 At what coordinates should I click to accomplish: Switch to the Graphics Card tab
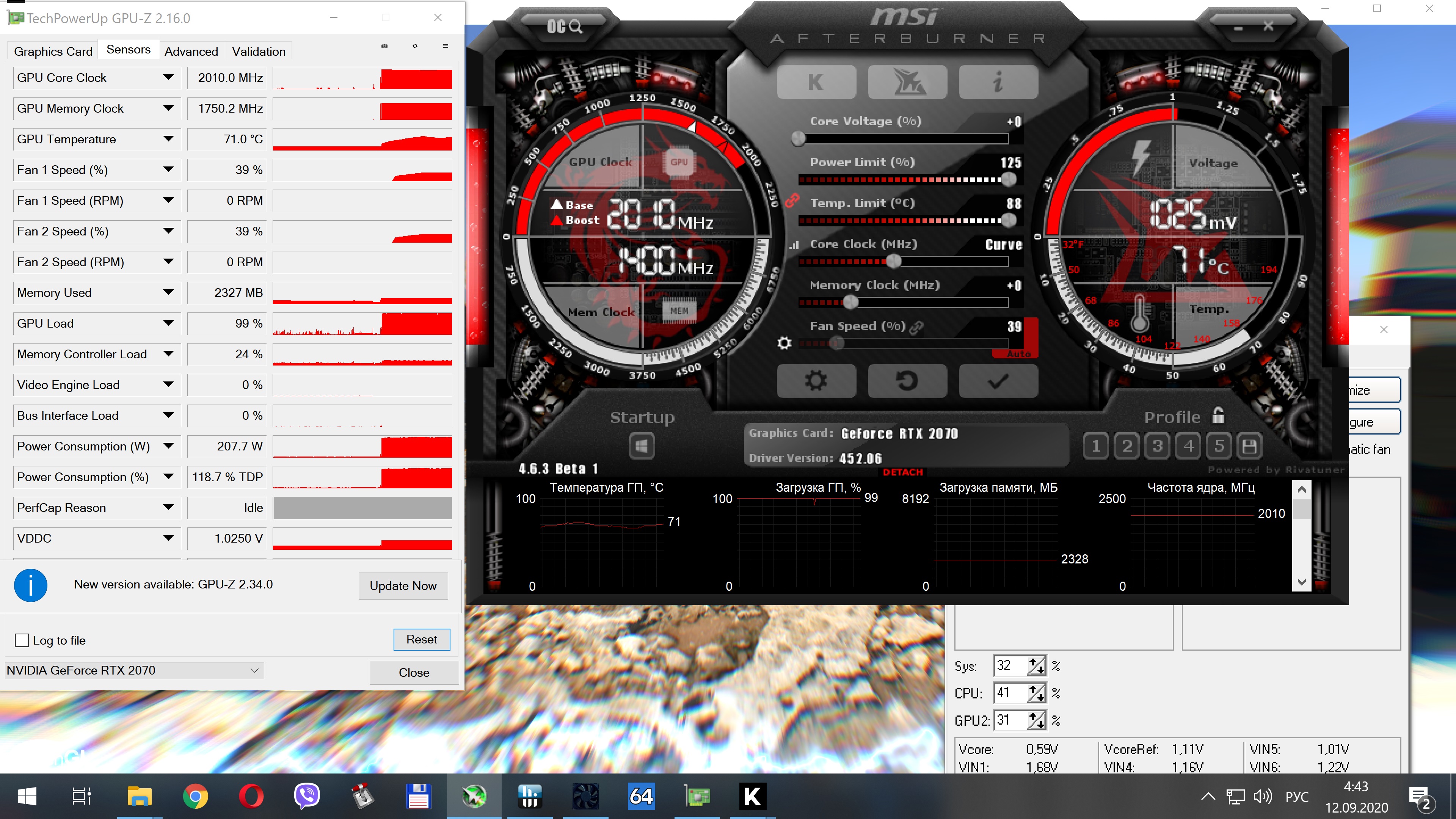coord(53,52)
